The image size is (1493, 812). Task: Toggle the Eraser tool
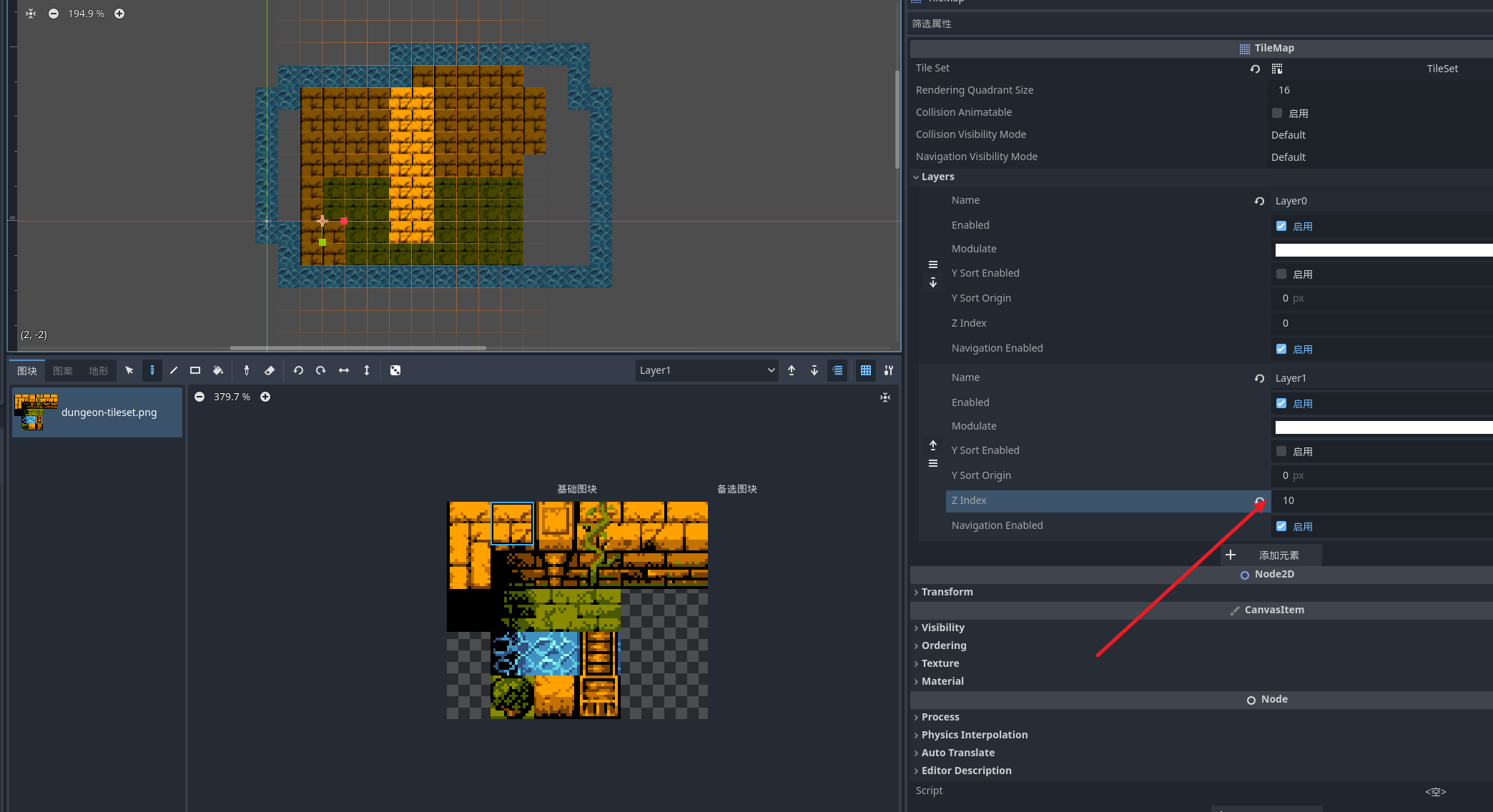(270, 370)
